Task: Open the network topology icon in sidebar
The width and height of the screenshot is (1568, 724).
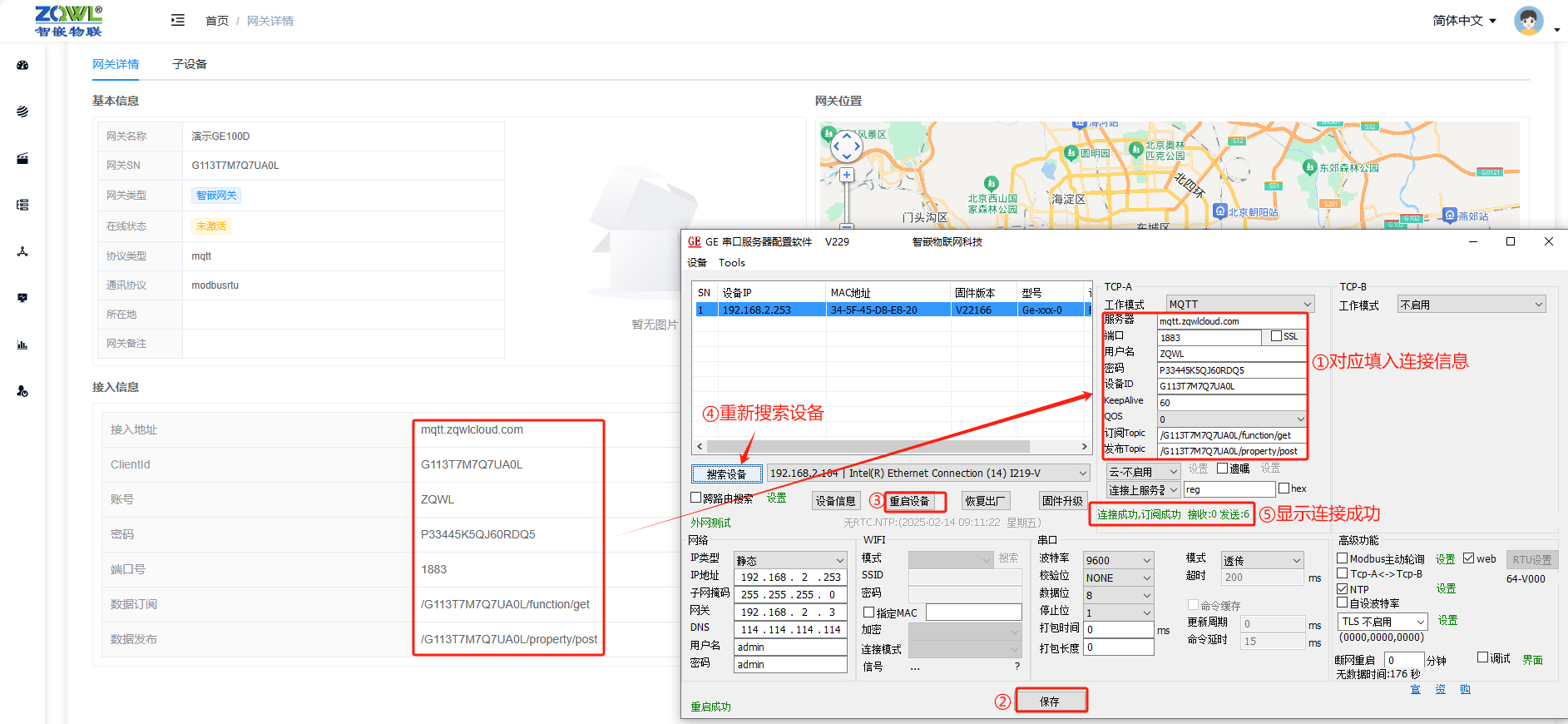Action: [22, 251]
